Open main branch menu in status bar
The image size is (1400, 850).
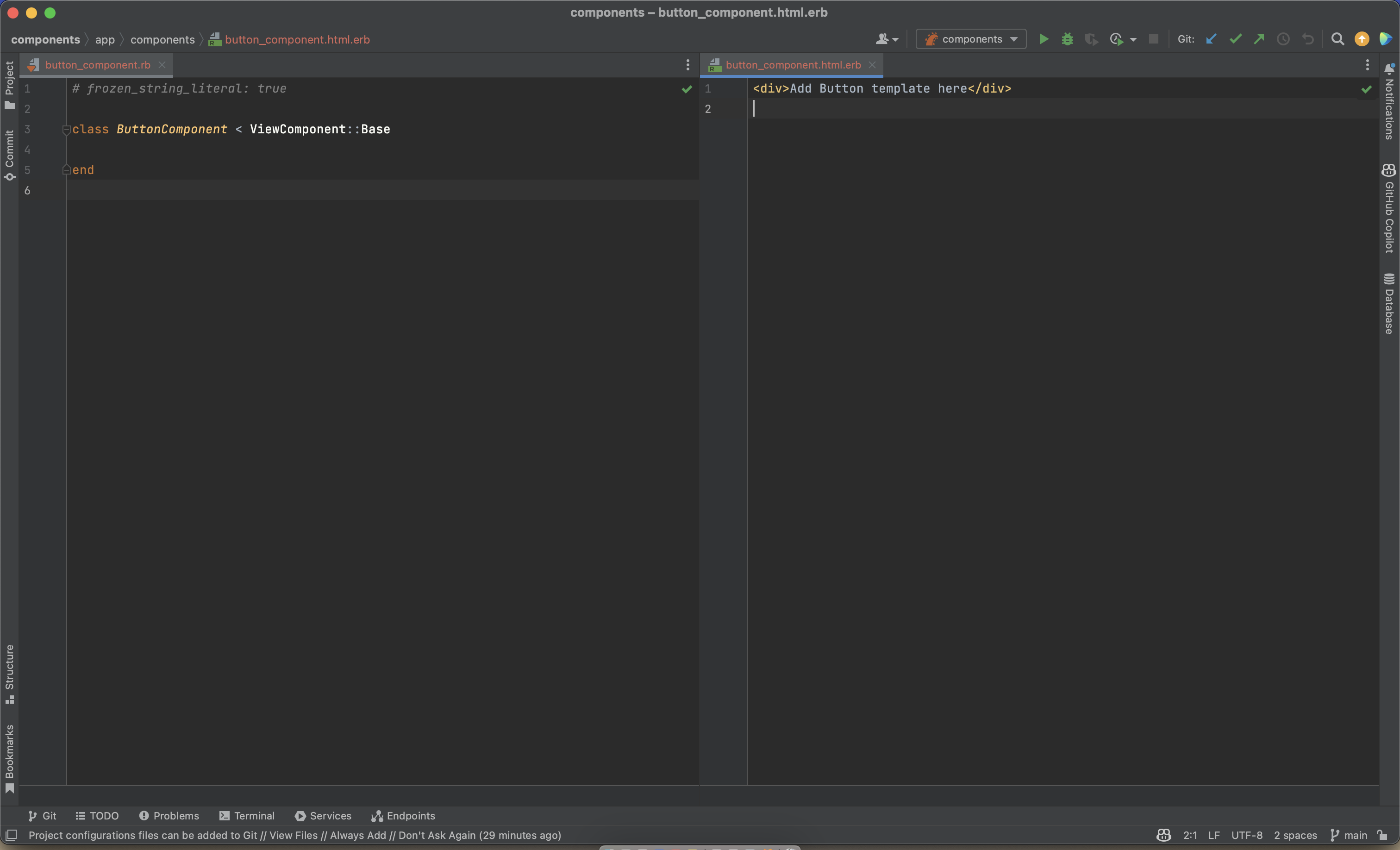pos(1349,835)
